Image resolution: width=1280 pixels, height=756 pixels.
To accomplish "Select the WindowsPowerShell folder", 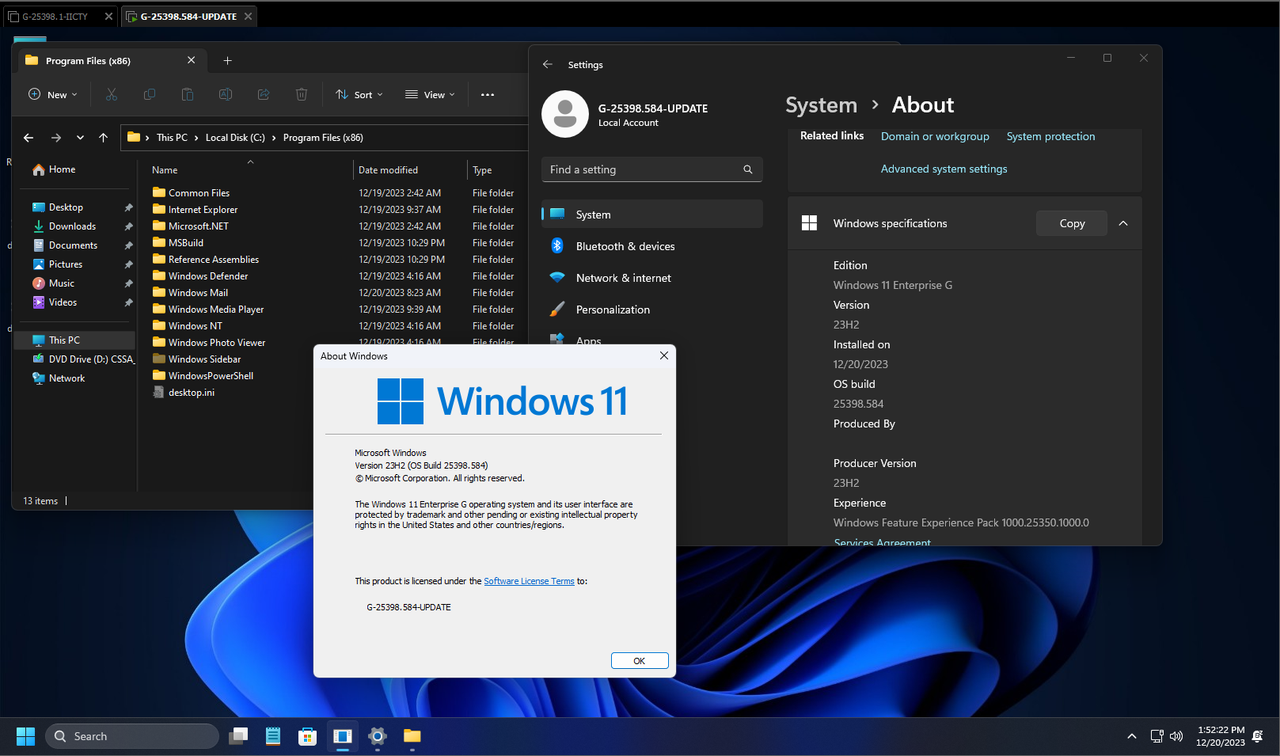I will tap(210, 376).
